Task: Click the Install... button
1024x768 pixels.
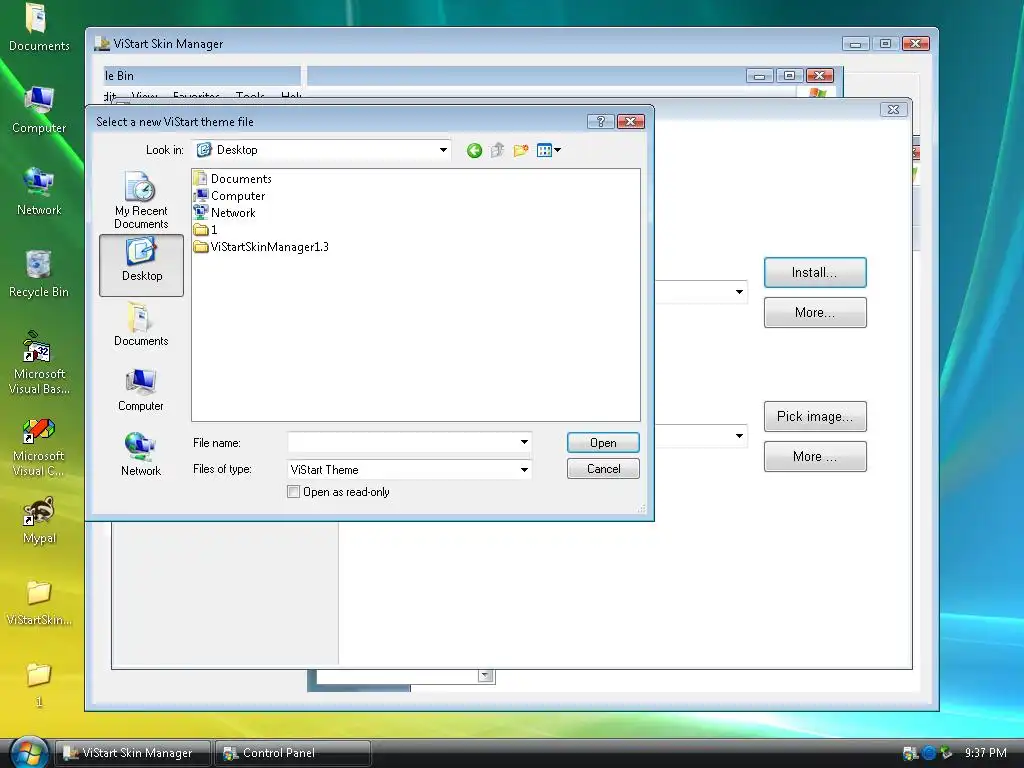Action: coord(815,272)
